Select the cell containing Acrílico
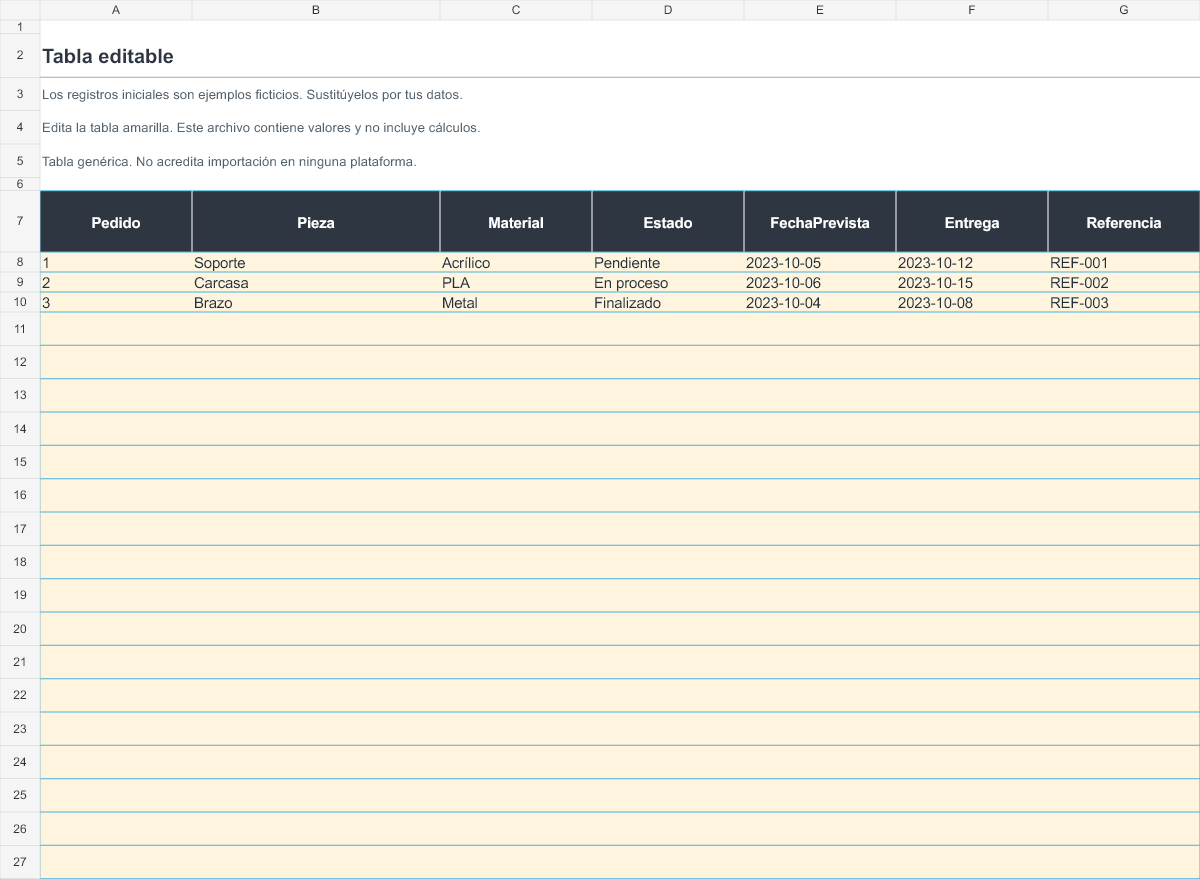The image size is (1200, 879). [516, 263]
